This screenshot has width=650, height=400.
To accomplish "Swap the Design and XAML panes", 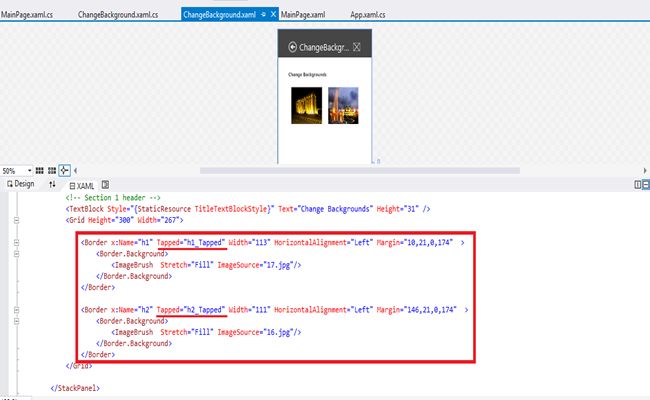I will click(52, 184).
